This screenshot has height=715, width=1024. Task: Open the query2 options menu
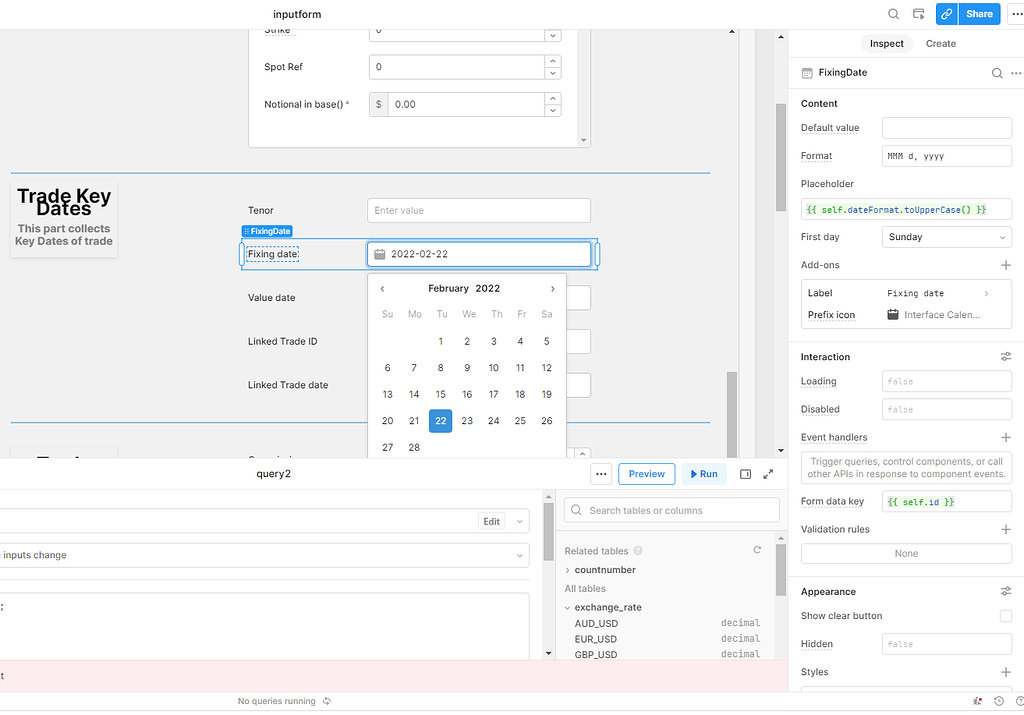(600, 474)
